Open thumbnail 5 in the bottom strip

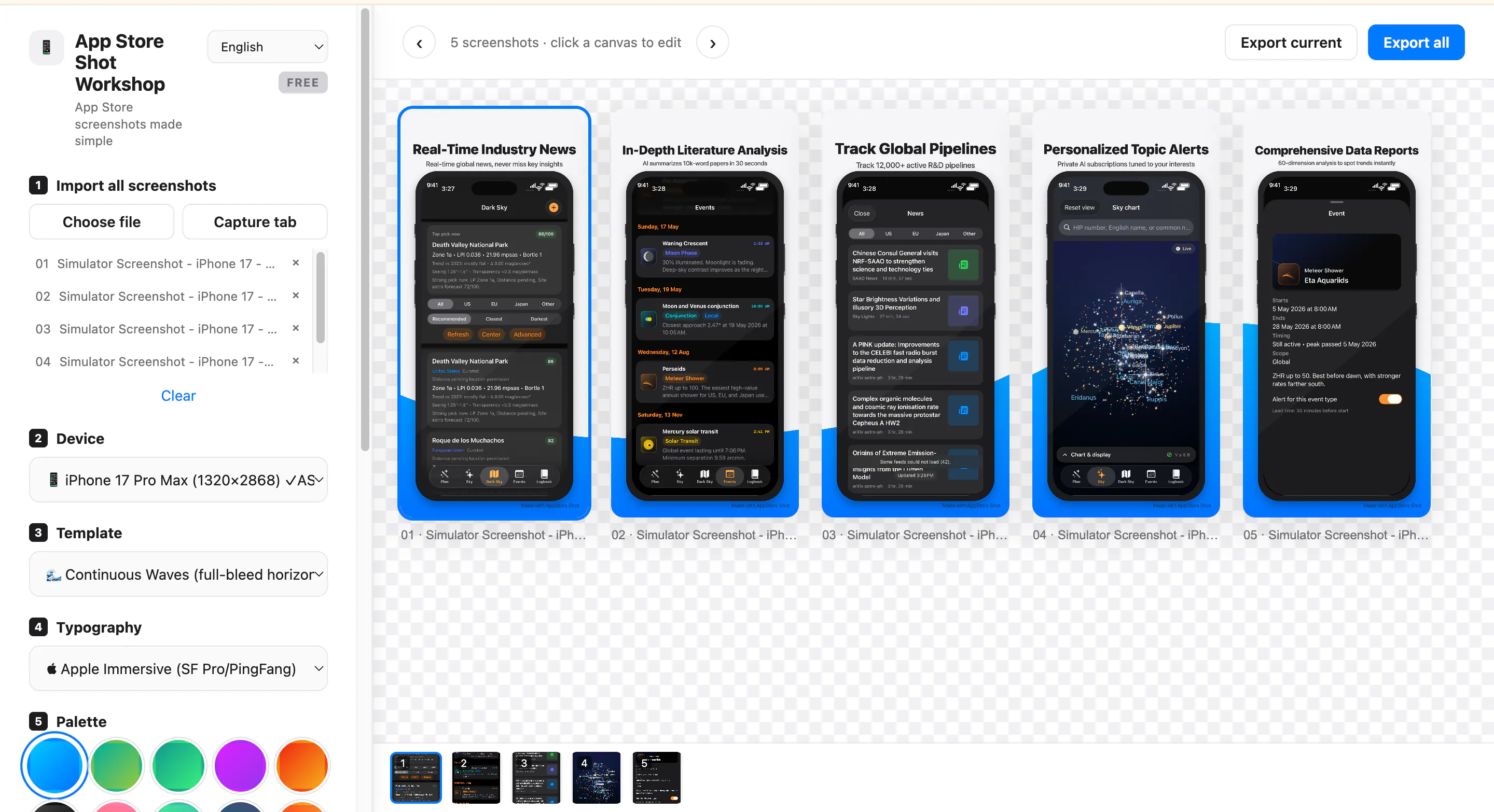pos(657,778)
